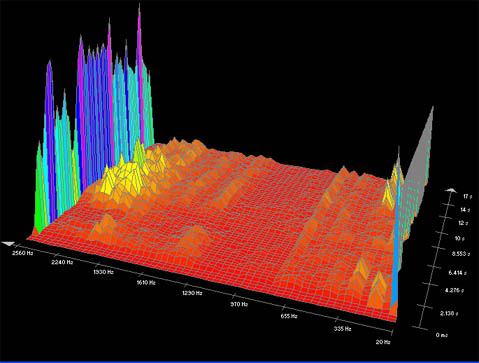Click the 2.138 s time axis label
479x363 pixels.
point(449,313)
